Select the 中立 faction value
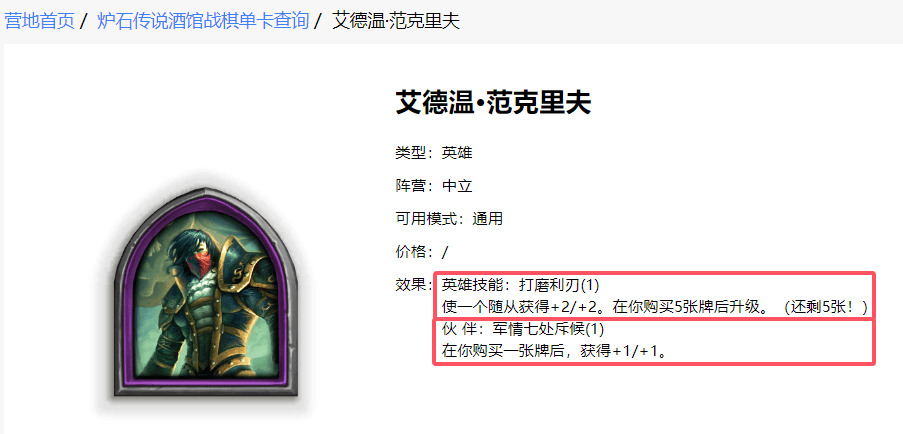 [x=457, y=186]
